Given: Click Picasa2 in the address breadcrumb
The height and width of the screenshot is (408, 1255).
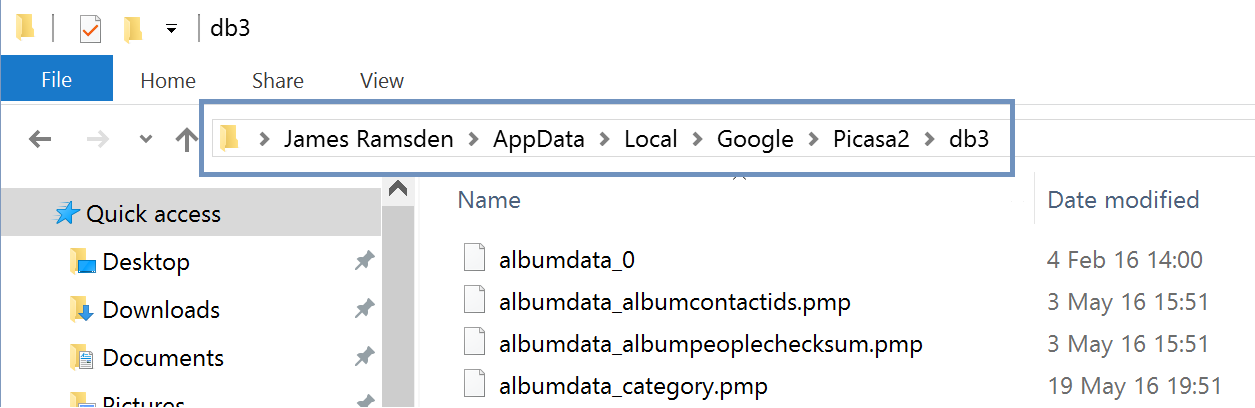Looking at the screenshot, I should pos(871,139).
